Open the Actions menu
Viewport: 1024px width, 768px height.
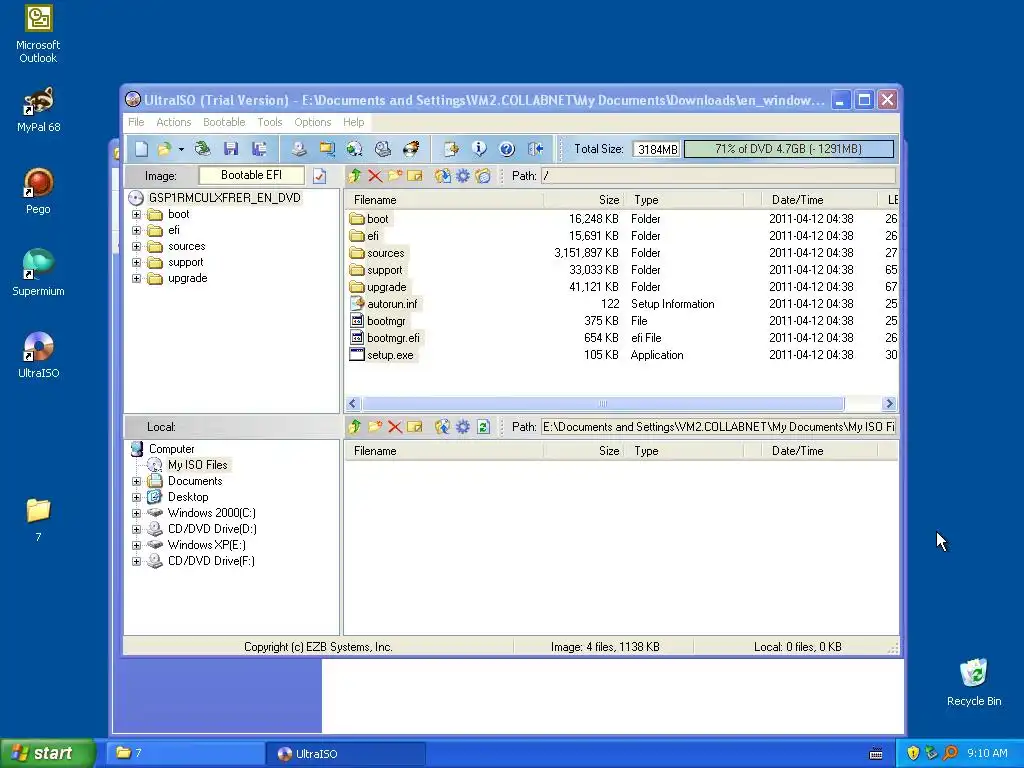[x=174, y=122]
